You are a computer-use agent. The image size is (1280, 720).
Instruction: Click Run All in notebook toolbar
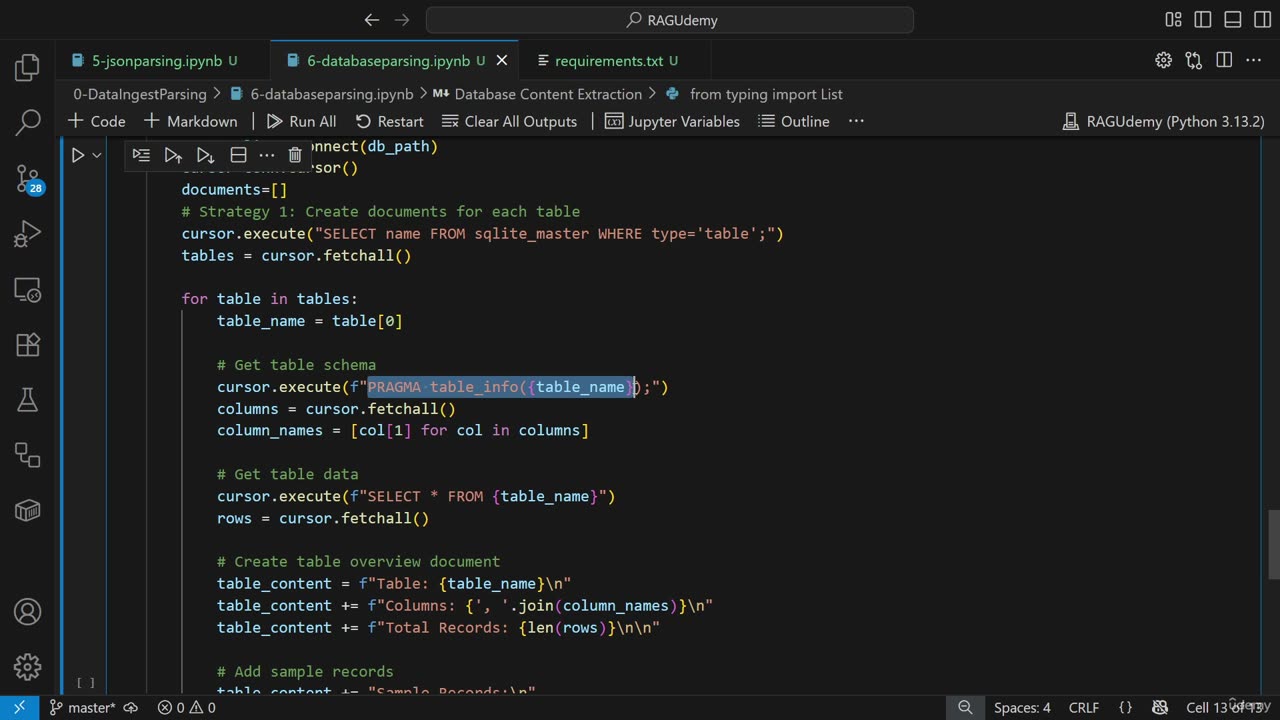click(301, 121)
